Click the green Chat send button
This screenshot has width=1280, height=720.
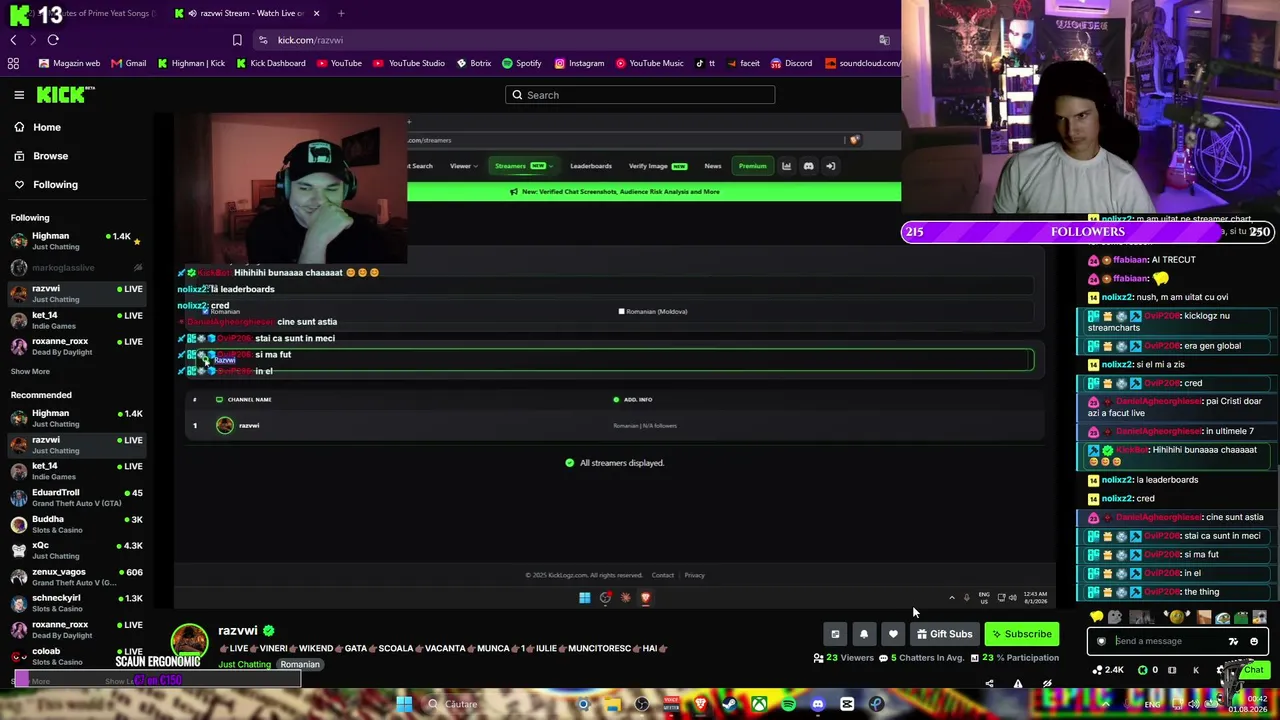[x=1253, y=670]
